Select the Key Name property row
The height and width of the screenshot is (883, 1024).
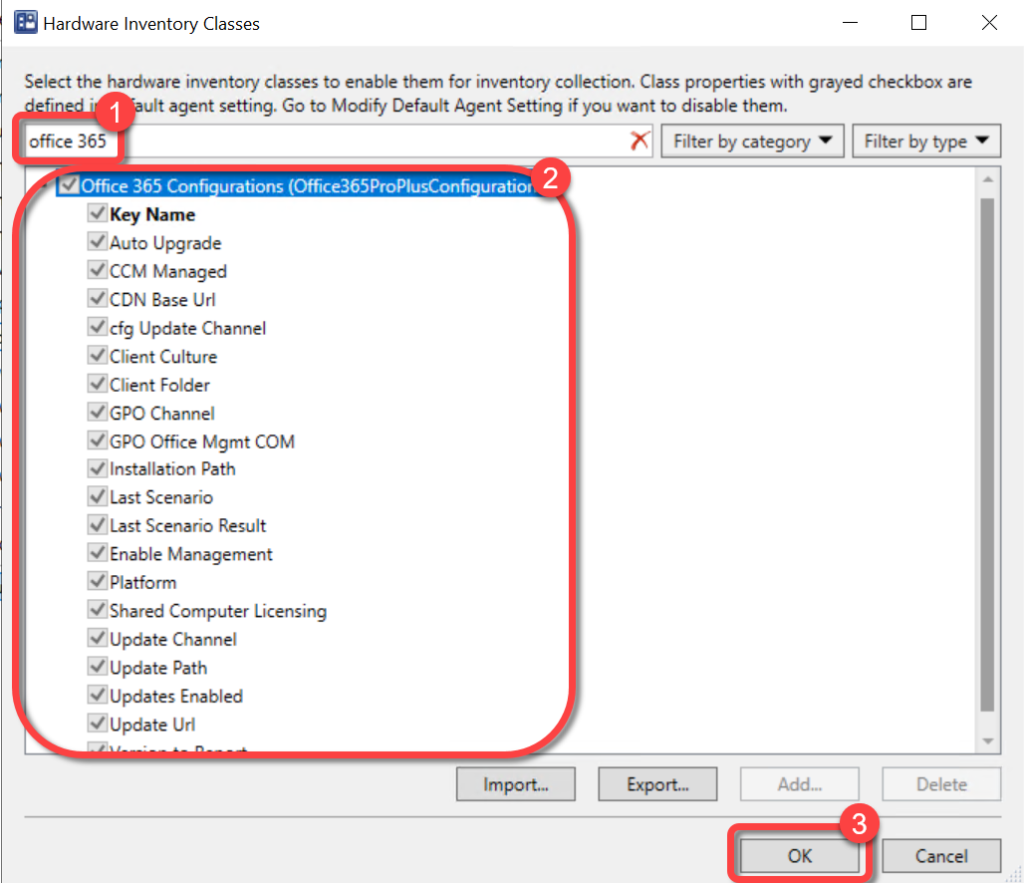tap(152, 215)
